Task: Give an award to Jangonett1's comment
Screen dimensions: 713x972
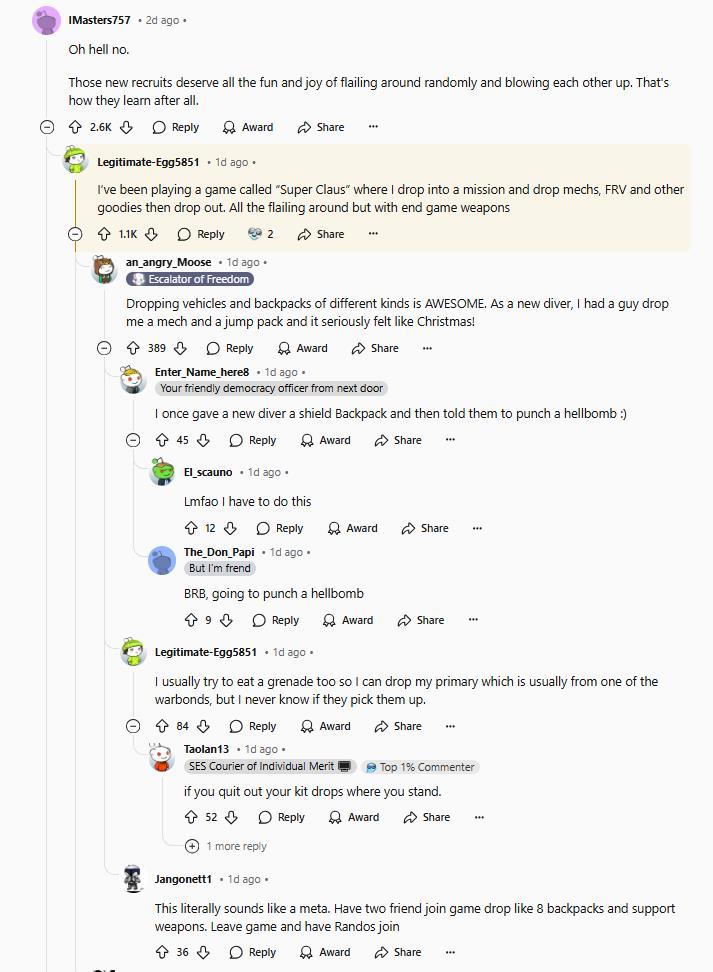Action: tap(325, 952)
